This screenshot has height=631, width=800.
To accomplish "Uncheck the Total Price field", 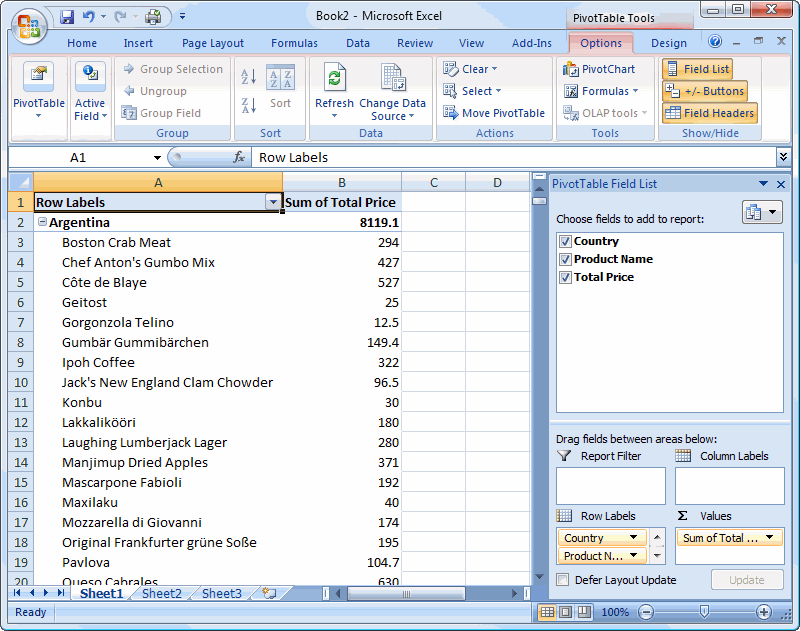I will (565, 277).
